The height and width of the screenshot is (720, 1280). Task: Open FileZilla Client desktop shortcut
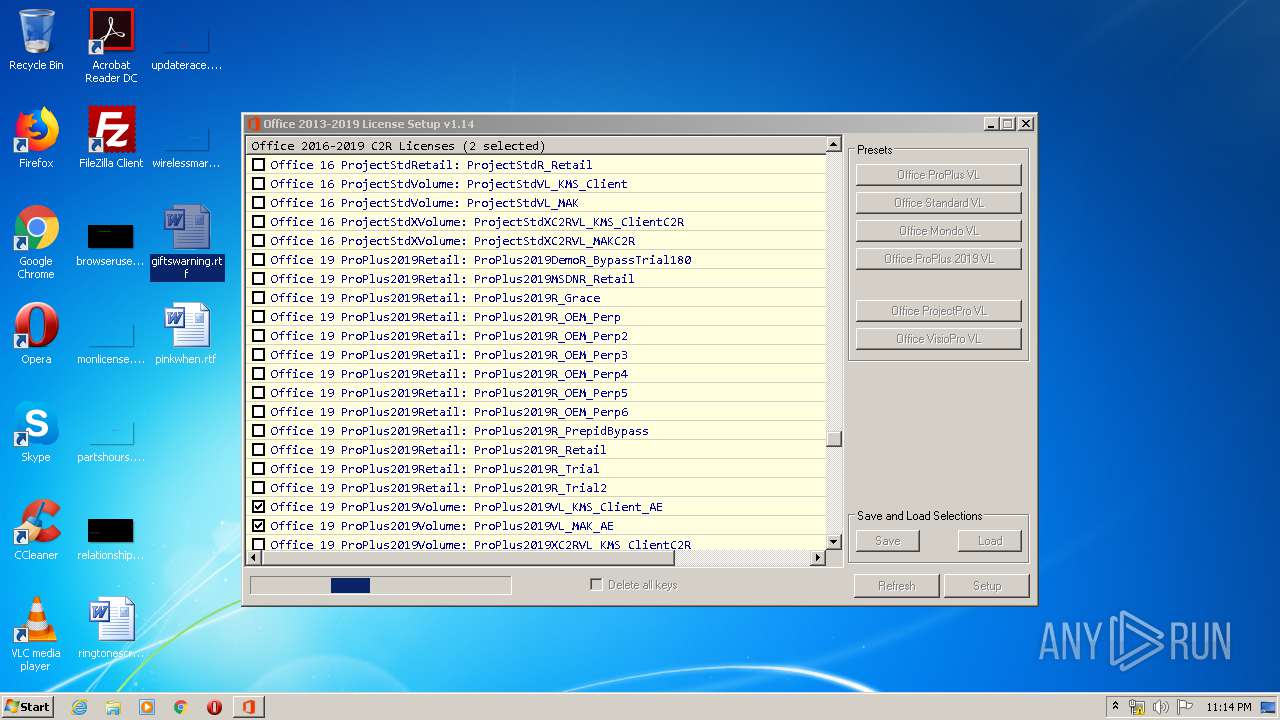click(111, 138)
